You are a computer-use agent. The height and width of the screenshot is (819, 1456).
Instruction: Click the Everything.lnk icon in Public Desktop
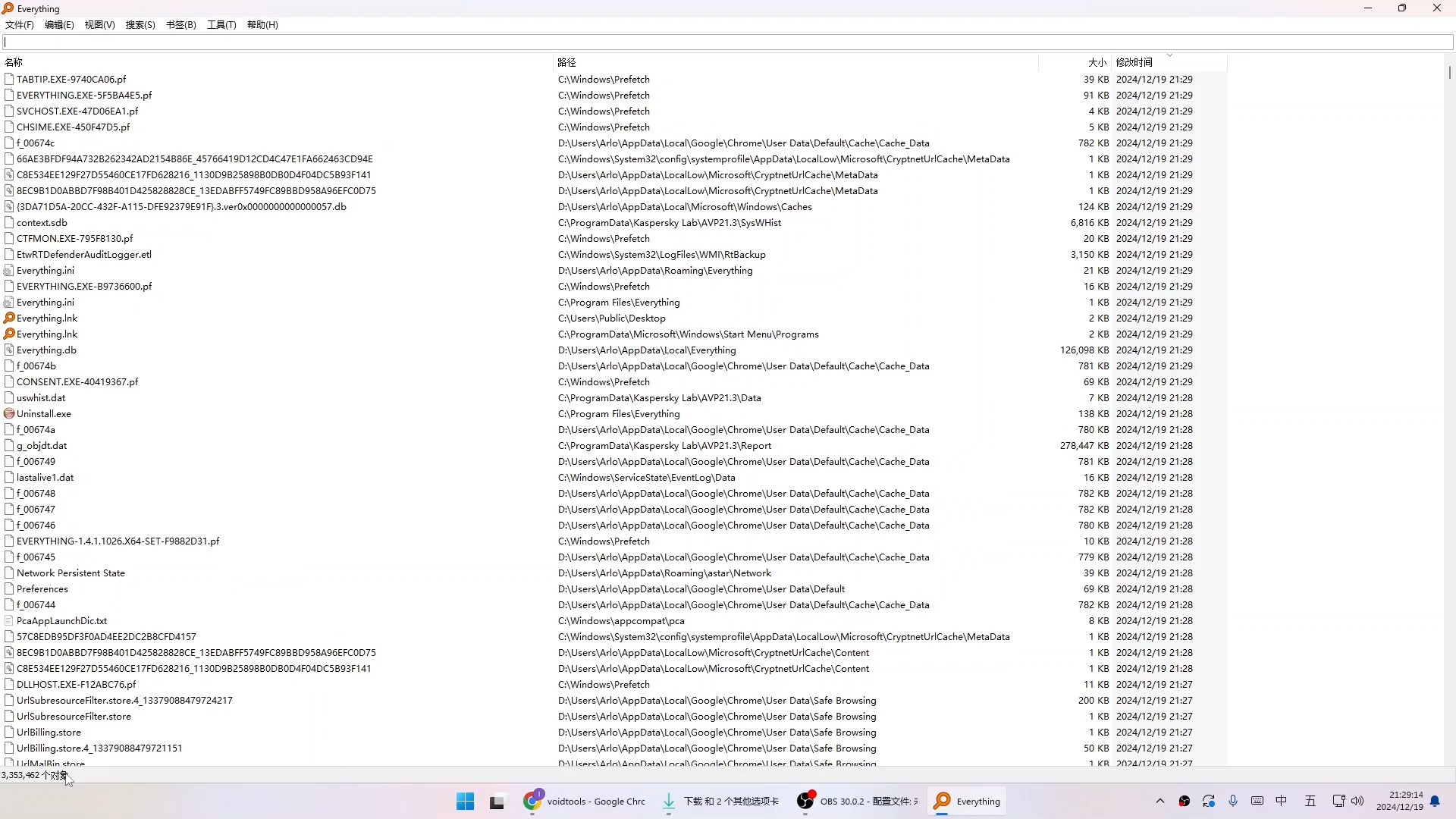(9, 318)
